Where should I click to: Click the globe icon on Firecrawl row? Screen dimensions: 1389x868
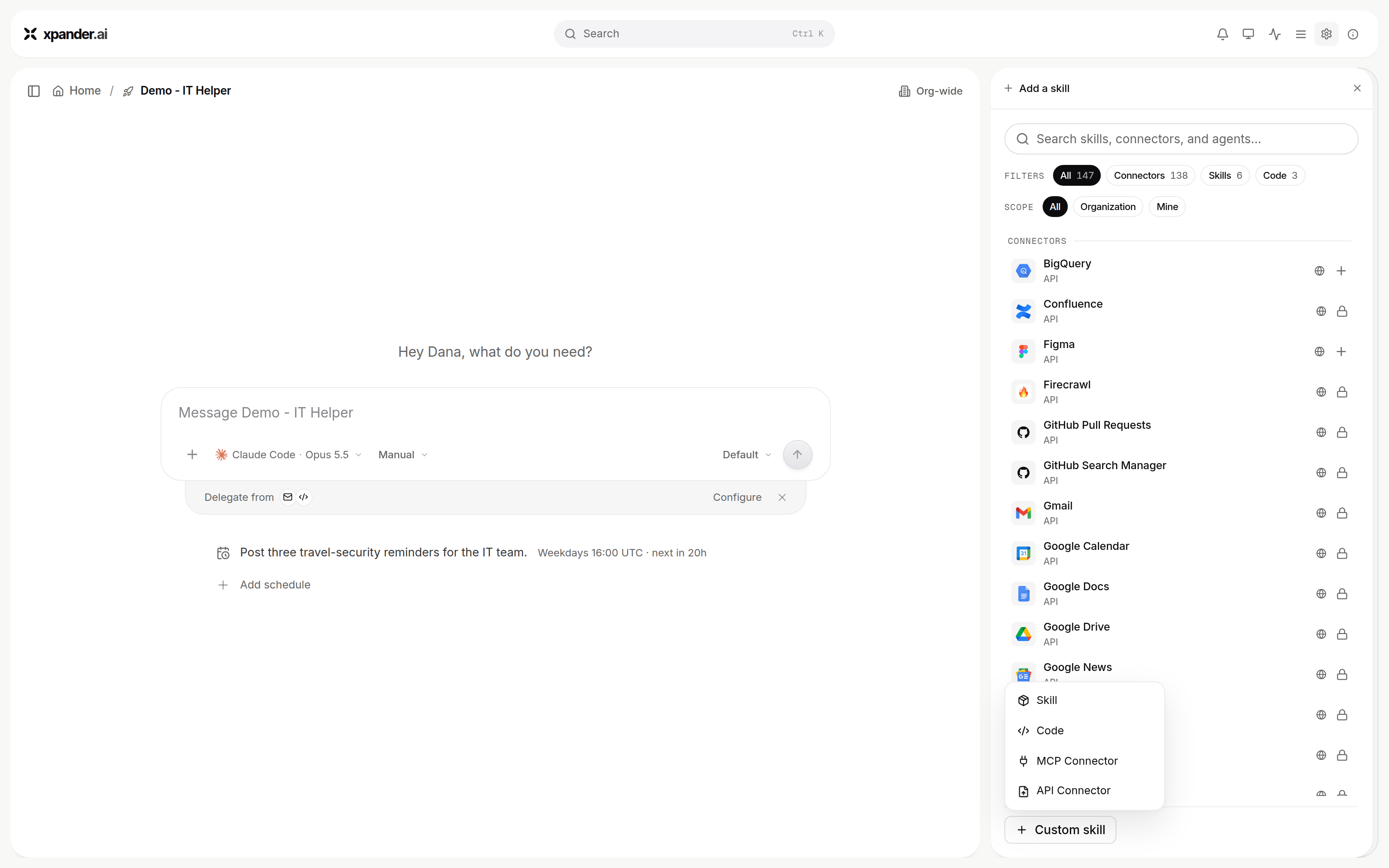(x=1321, y=392)
